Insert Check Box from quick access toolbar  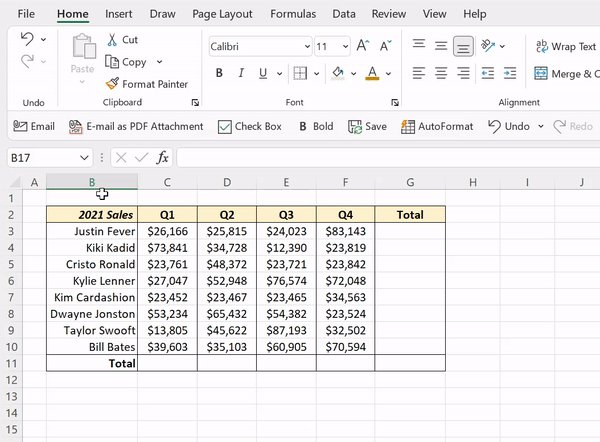[x=249, y=126]
